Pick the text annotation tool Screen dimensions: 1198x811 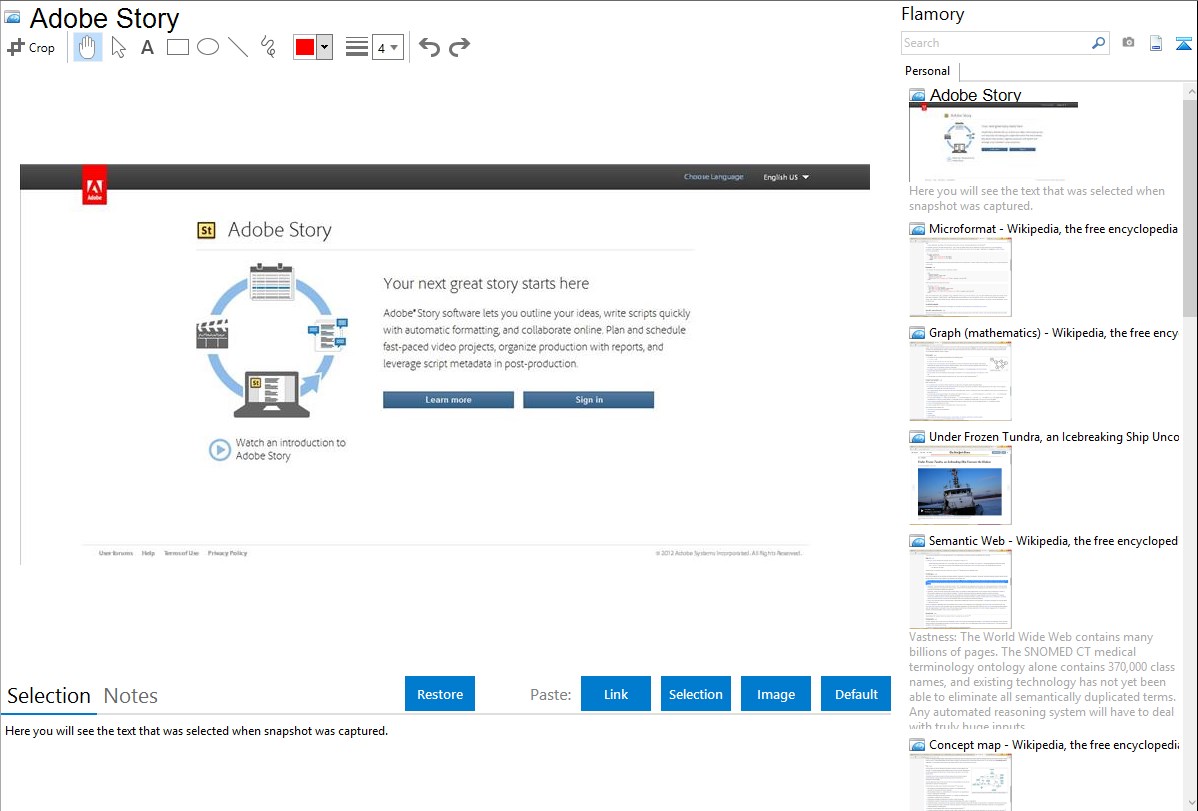tap(147, 47)
